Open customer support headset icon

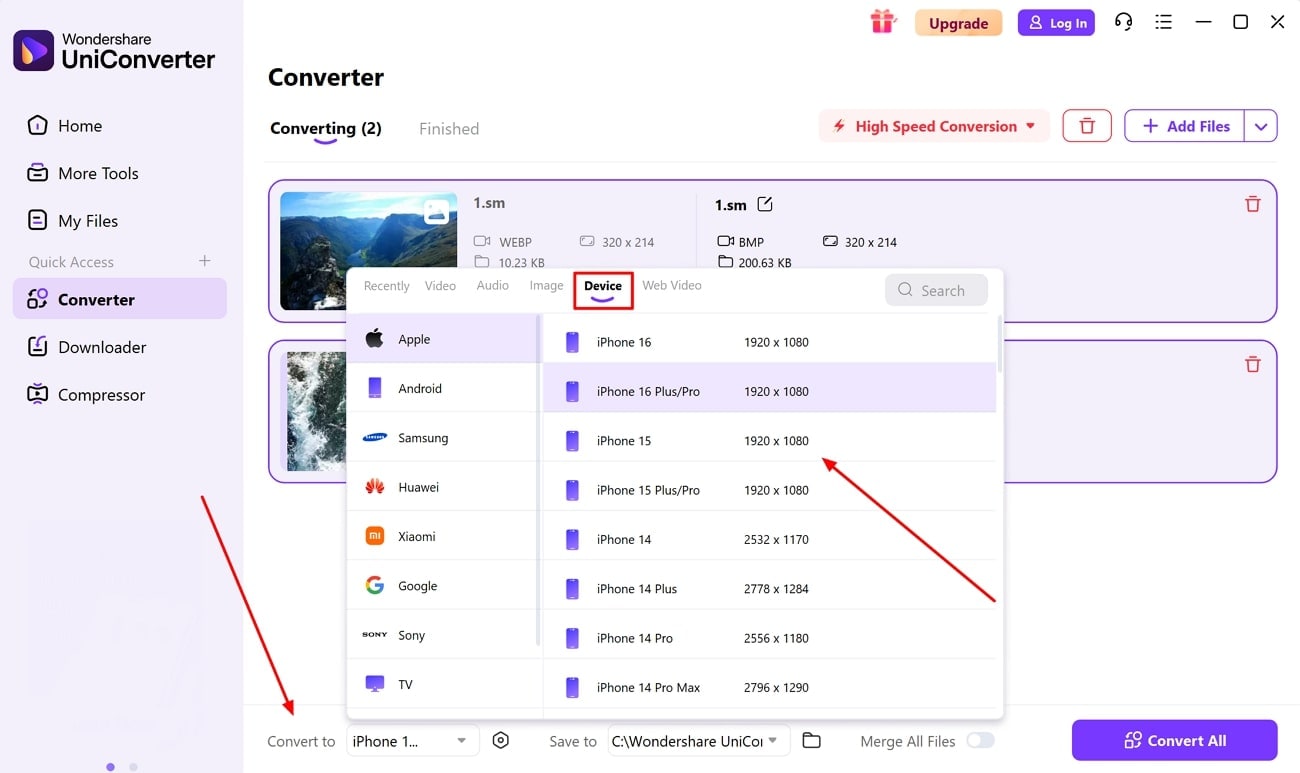pos(1124,22)
